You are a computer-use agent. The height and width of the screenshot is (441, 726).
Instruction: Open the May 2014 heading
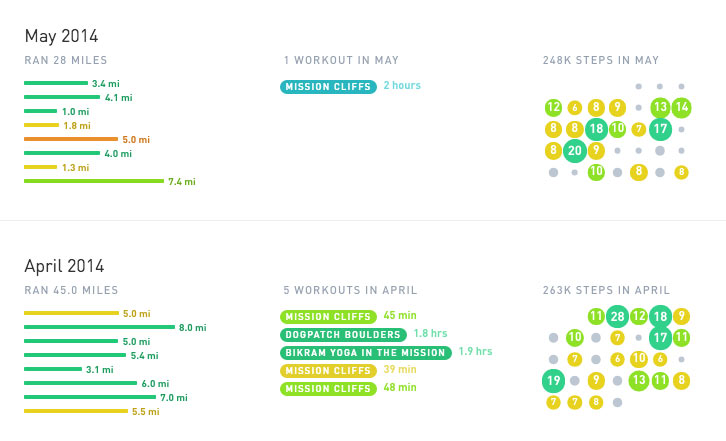click(61, 36)
